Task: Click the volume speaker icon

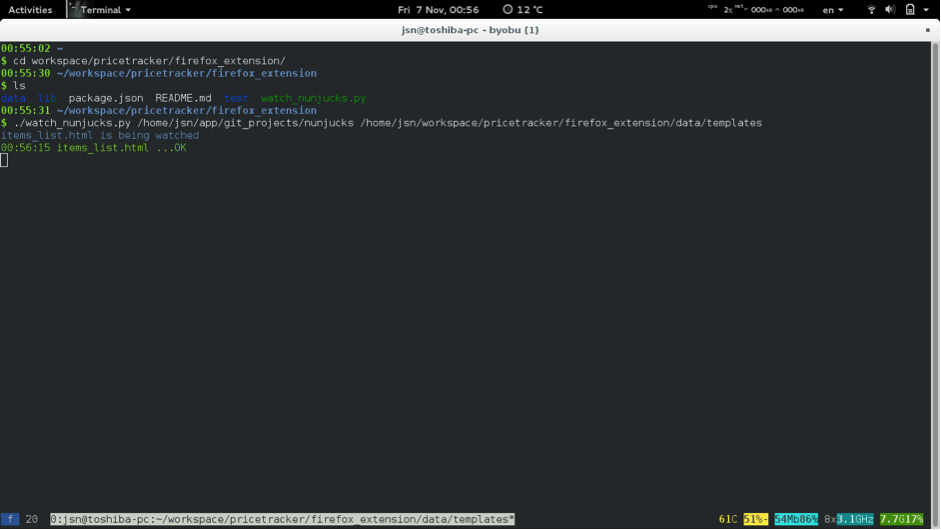Action: pyautogui.click(x=890, y=10)
